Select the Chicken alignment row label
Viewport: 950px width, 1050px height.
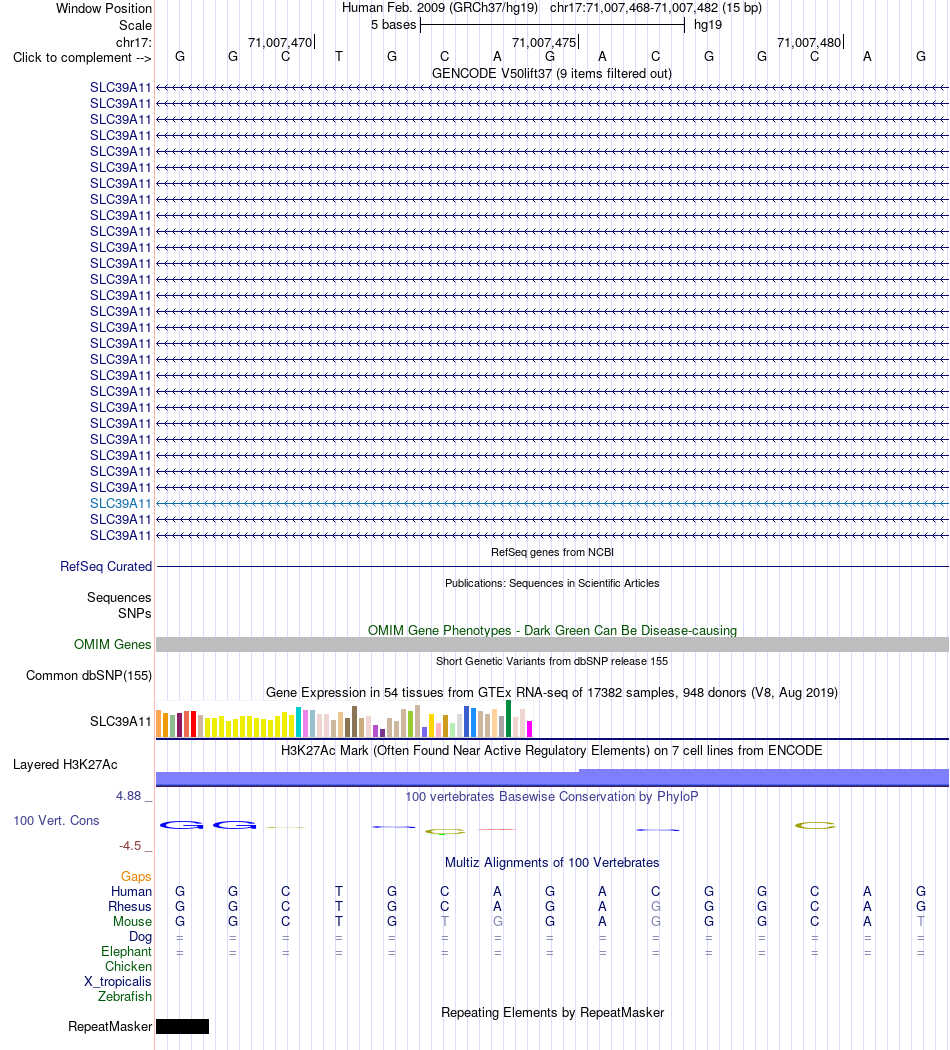tap(128, 967)
